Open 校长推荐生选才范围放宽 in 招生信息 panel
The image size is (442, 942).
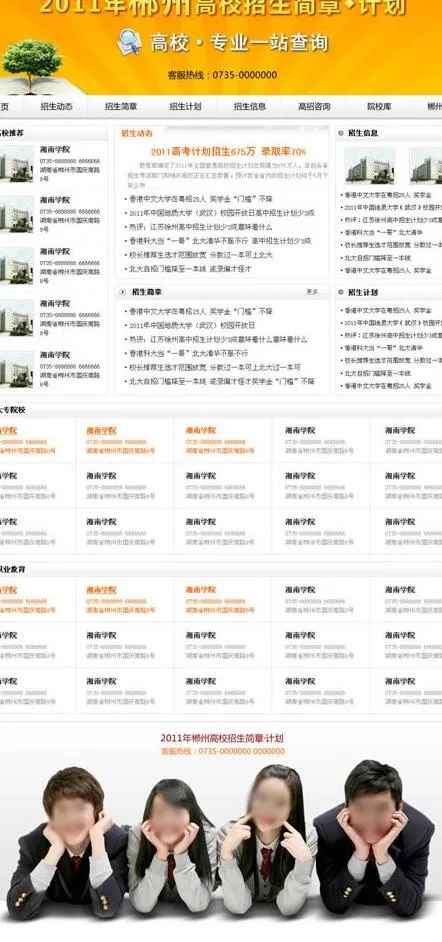(393, 246)
